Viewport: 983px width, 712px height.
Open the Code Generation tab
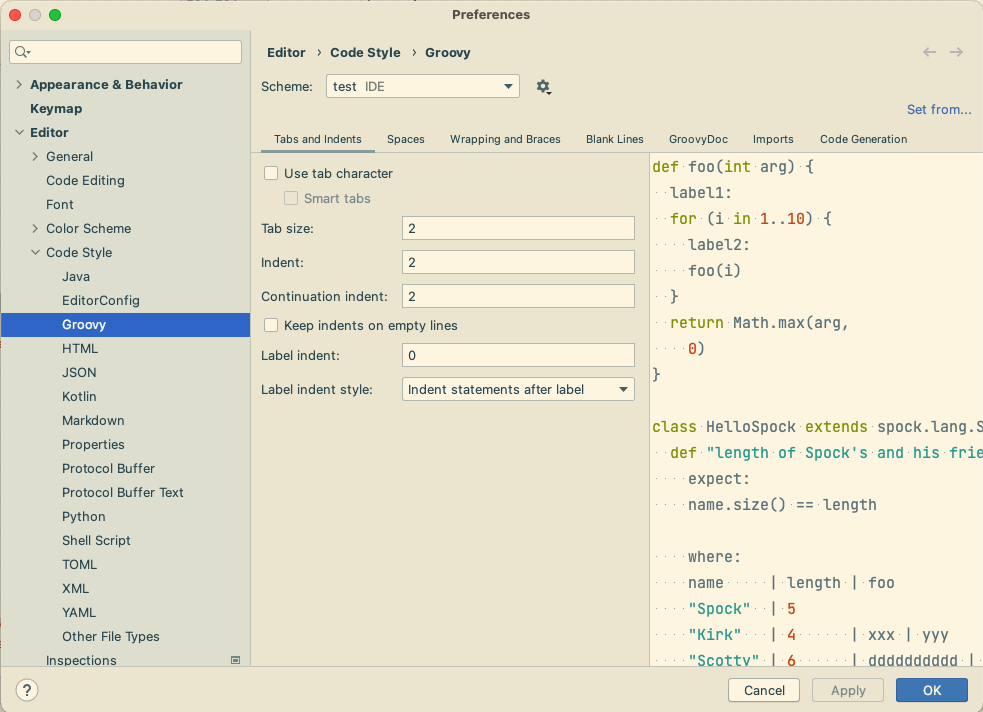(x=863, y=139)
